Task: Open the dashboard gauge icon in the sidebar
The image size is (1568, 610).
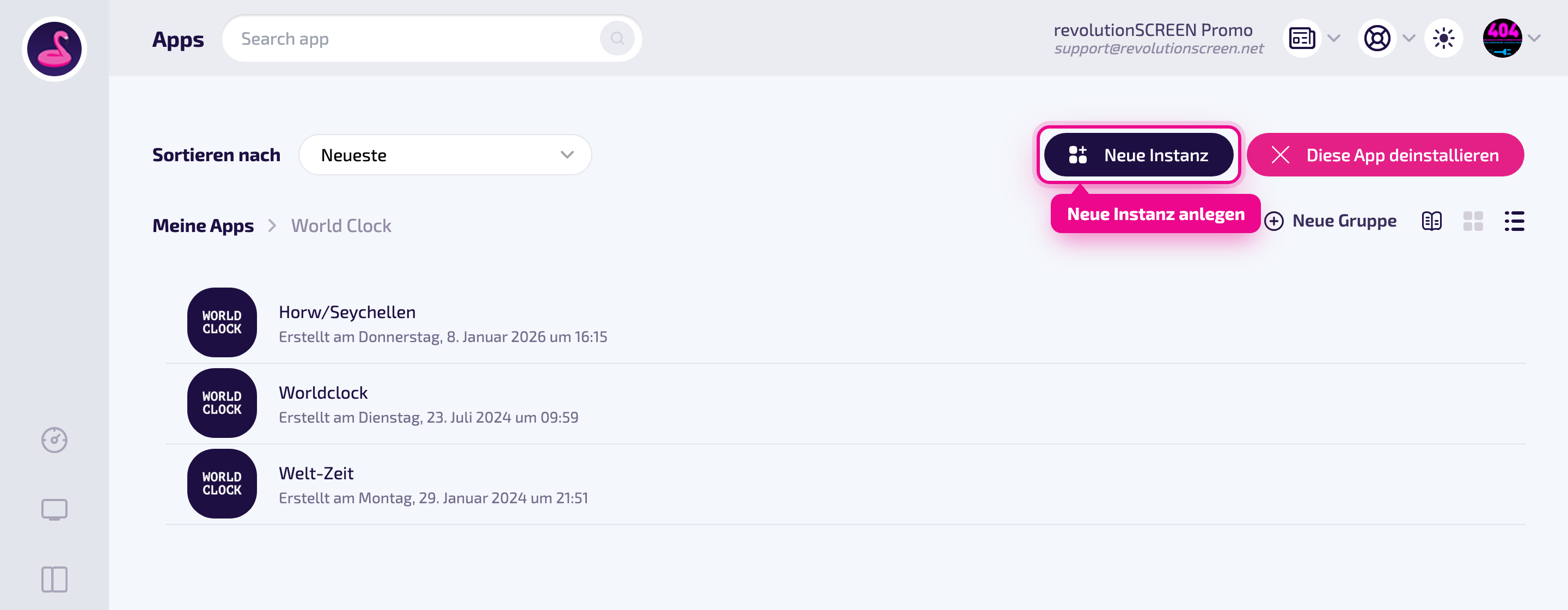Action: tap(54, 440)
